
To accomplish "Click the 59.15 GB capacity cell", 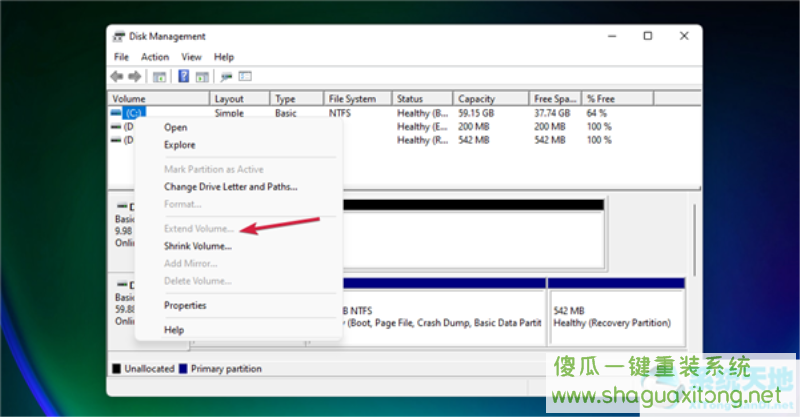I will point(476,113).
